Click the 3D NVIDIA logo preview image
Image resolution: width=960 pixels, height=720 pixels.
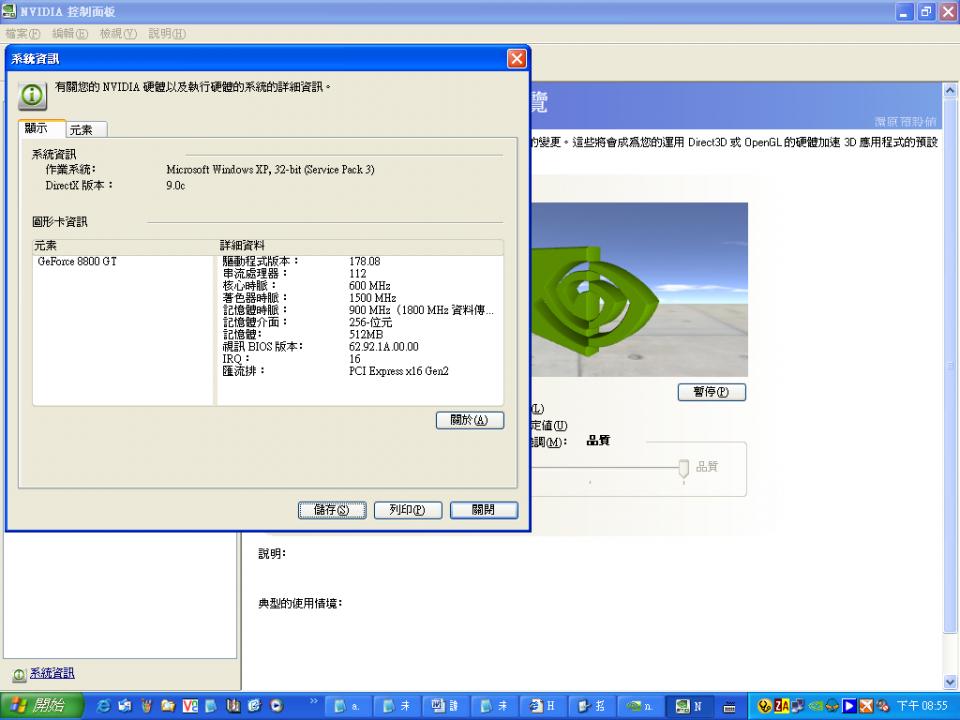(x=639, y=290)
